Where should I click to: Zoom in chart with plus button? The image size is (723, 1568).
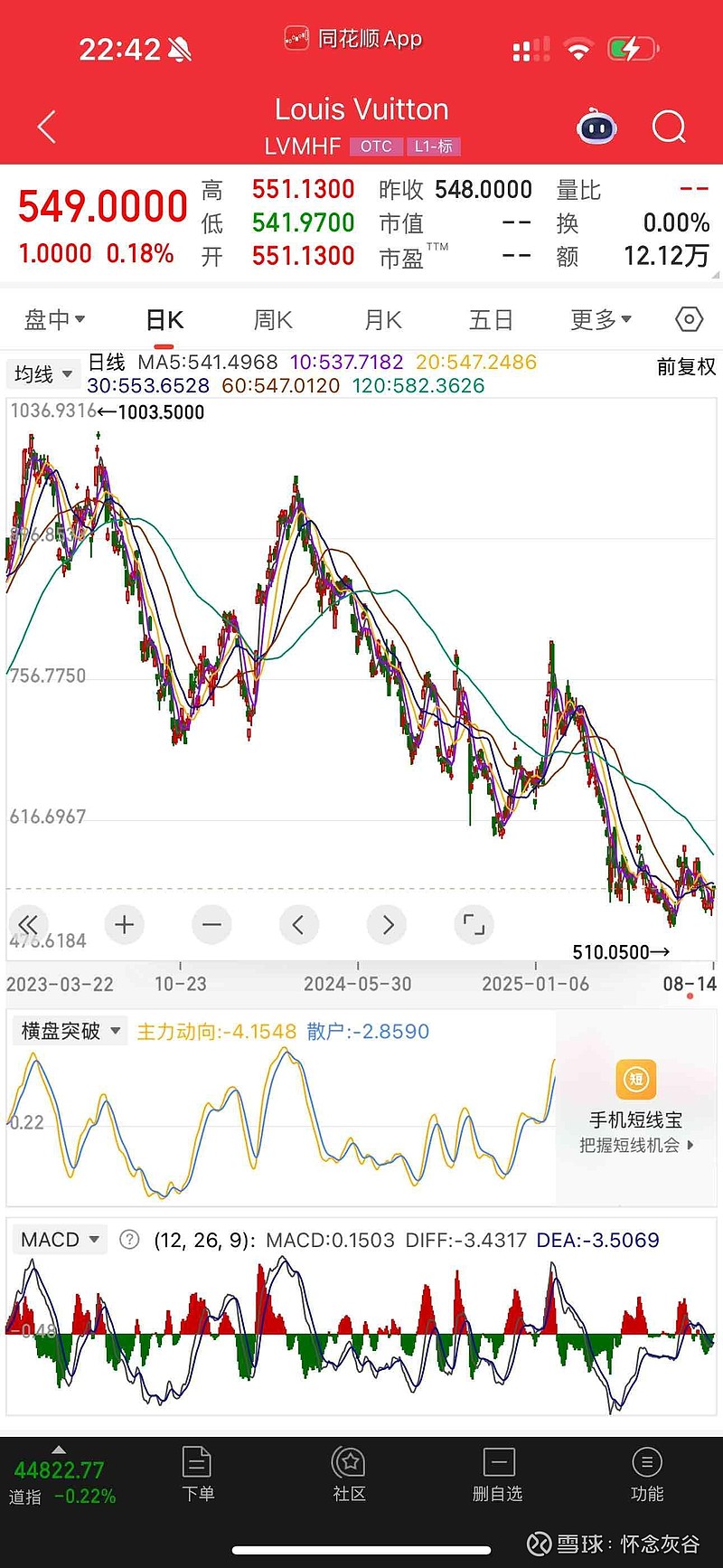pyautogui.click(x=125, y=924)
